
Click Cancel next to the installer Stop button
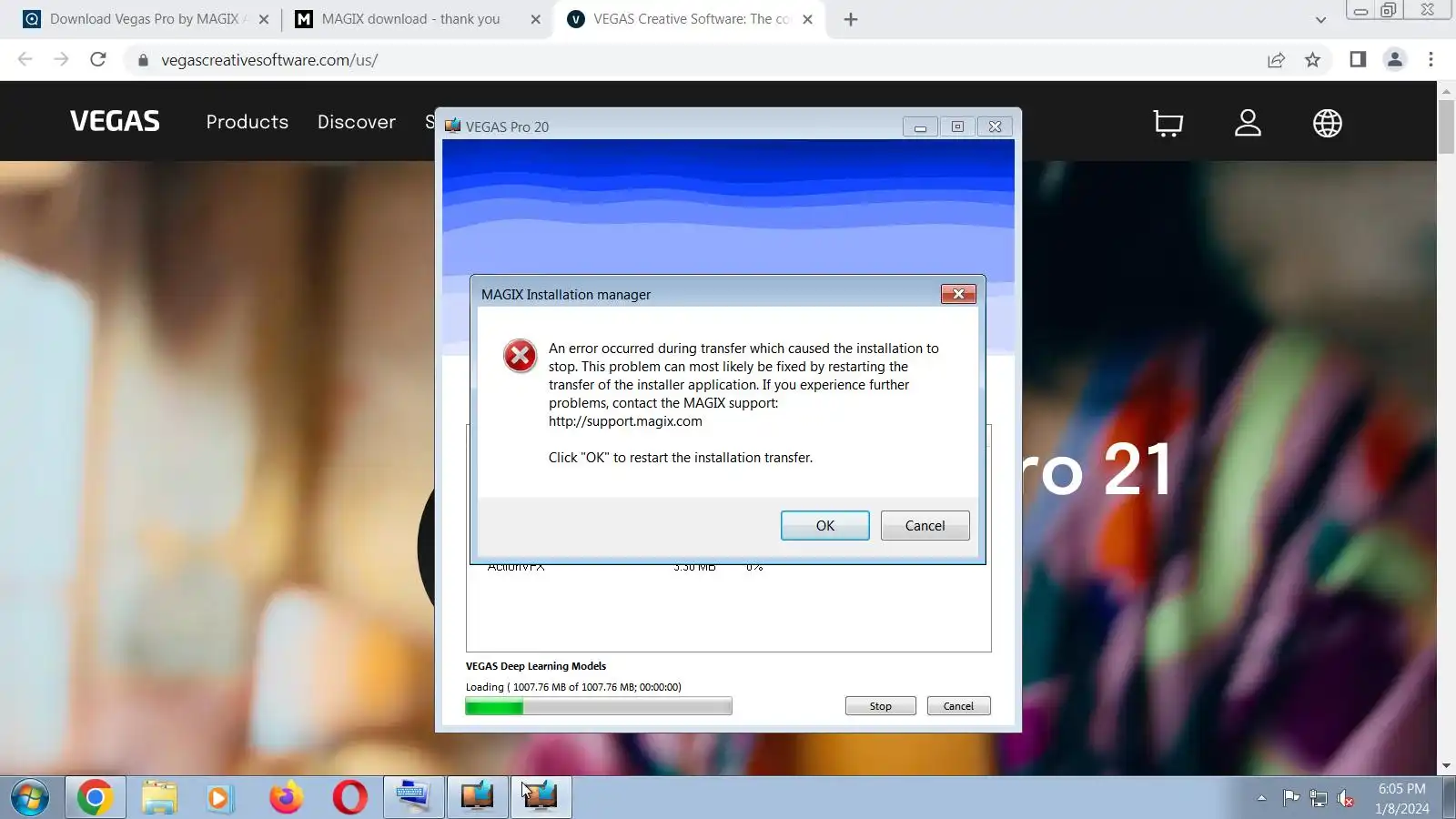click(x=958, y=706)
